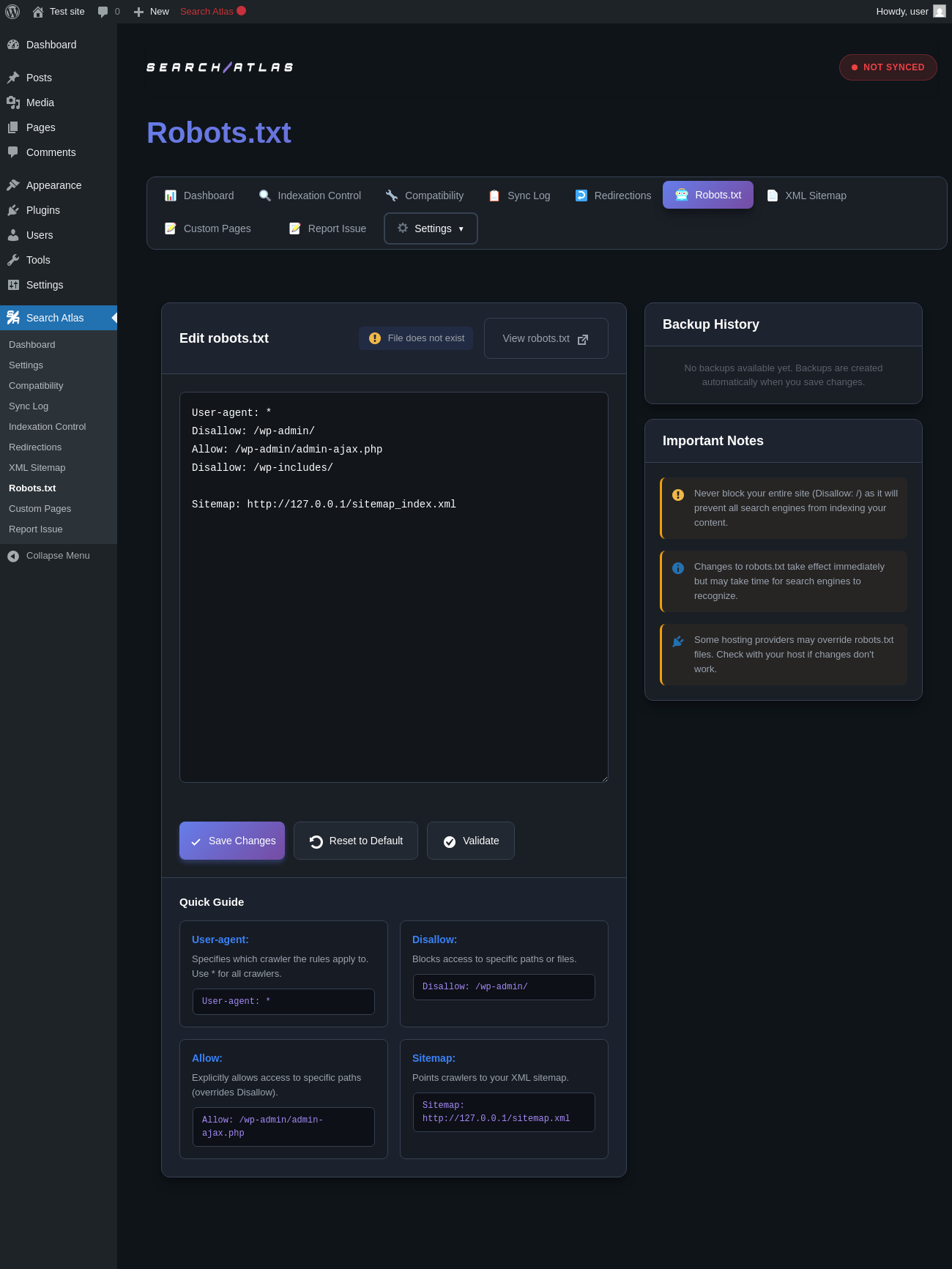Visit Test site from the admin bar

[59, 11]
